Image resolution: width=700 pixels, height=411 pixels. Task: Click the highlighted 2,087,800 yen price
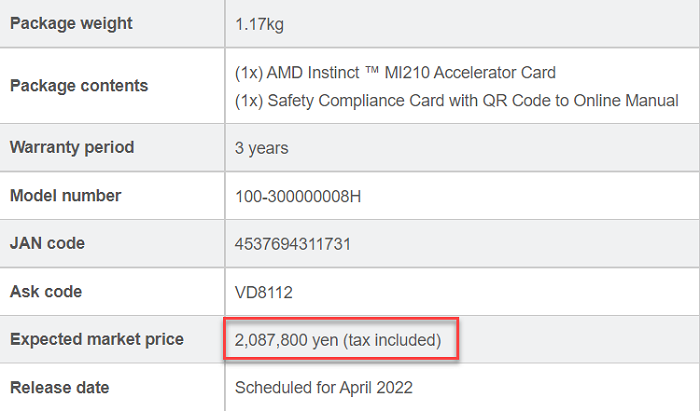[338, 340]
